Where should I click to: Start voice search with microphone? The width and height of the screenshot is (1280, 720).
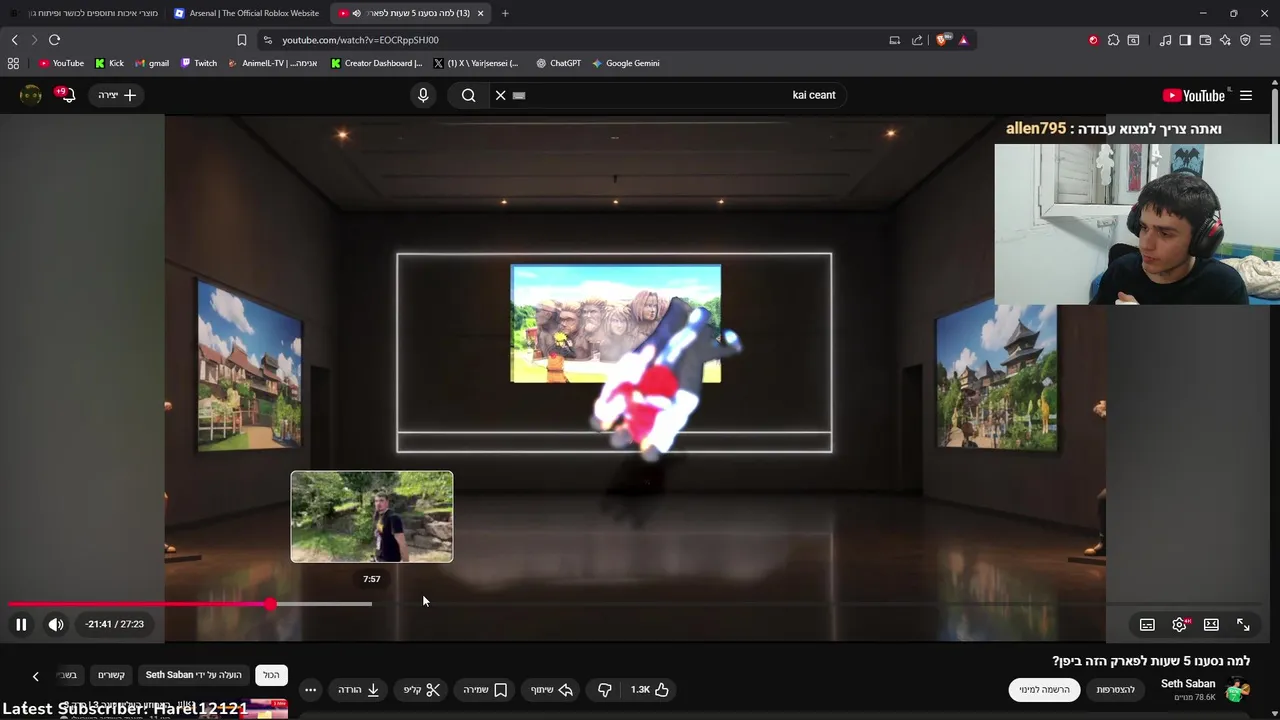click(x=423, y=95)
